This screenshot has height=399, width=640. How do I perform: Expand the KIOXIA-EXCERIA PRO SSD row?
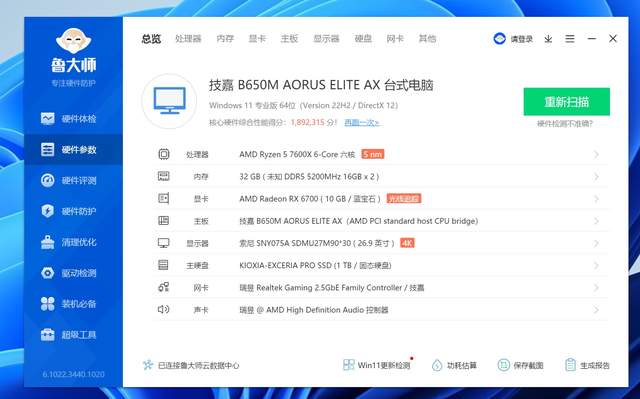(380, 266)
